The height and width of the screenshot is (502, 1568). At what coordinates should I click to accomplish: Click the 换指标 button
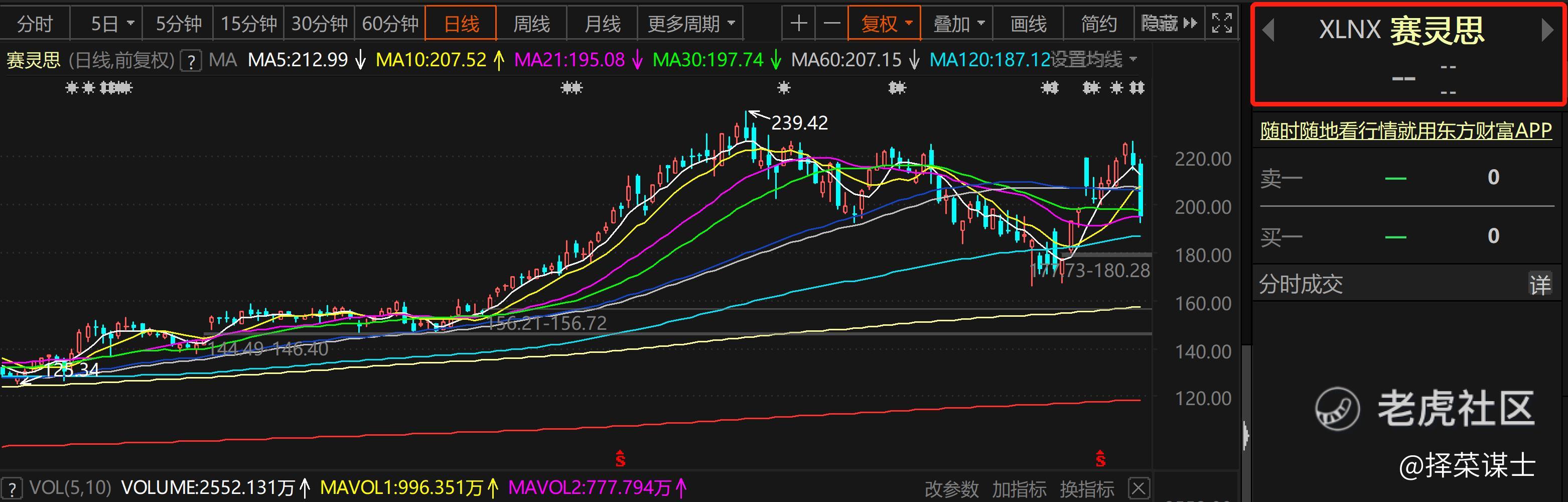pos(1086,488)
